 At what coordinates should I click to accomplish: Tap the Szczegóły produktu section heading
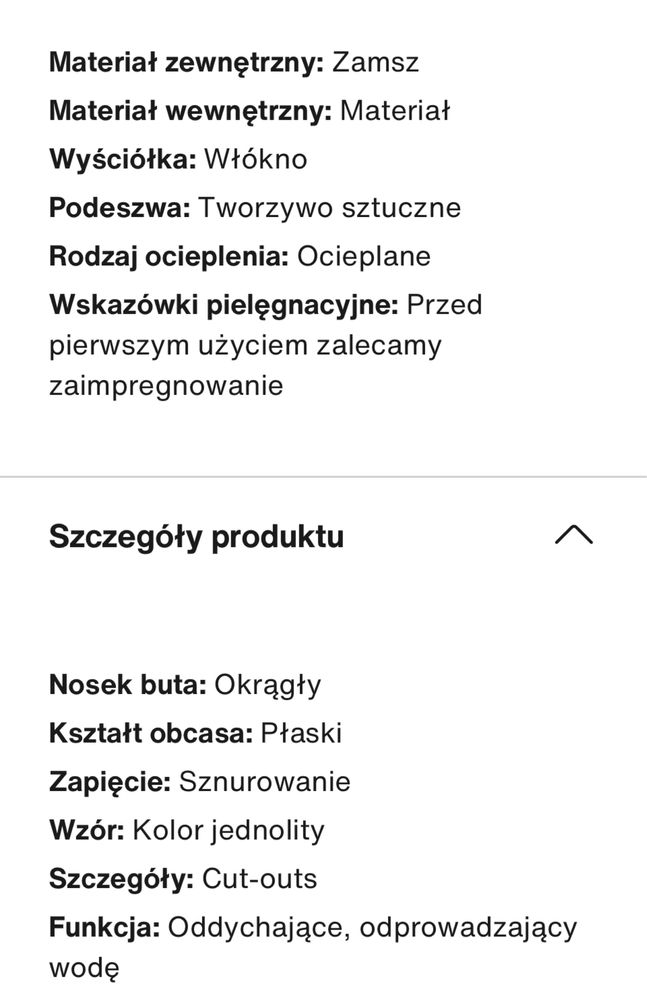[196, 536]
